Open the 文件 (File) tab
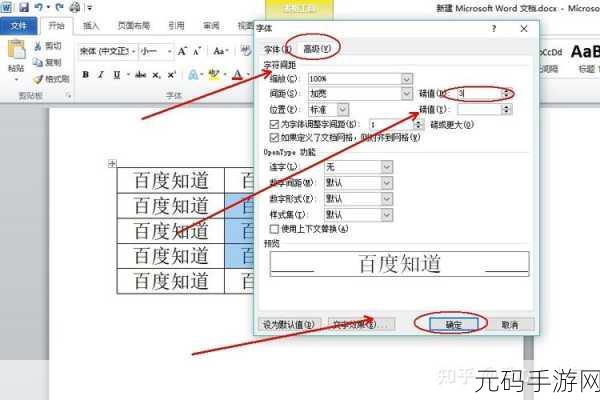The height and width of the screenshot is (400, 600). pos(18,26)
